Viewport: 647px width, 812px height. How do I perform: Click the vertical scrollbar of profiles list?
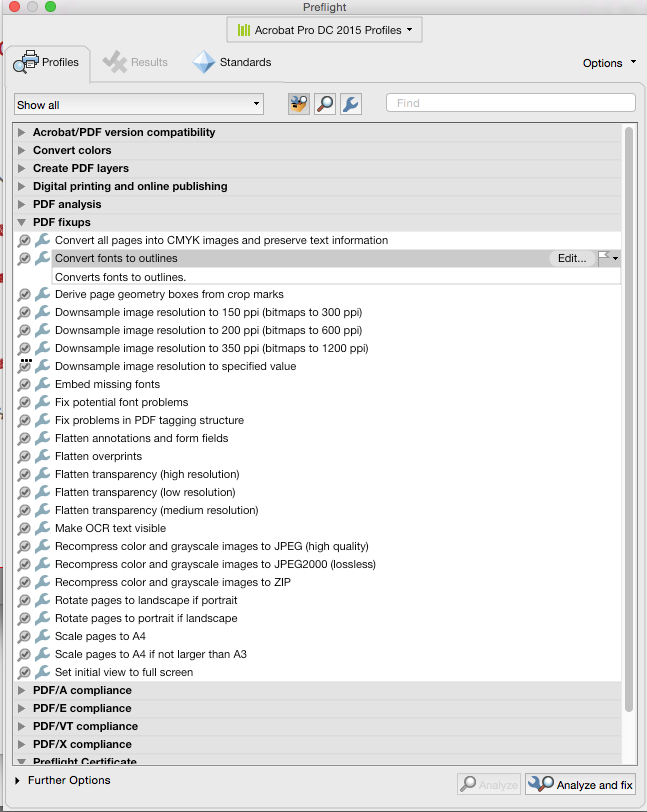tap(629, 419)
